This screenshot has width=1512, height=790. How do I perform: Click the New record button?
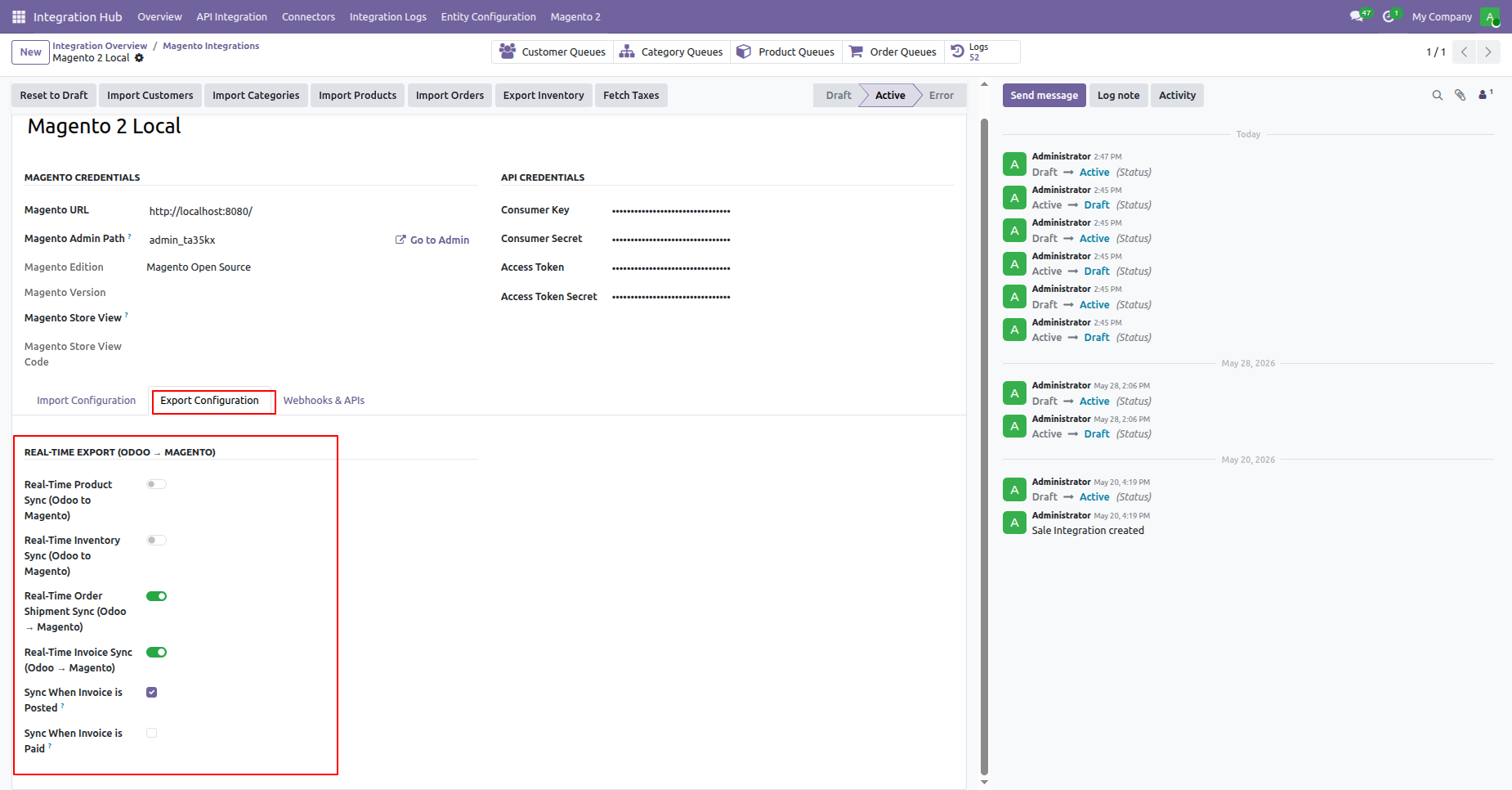[x=30, y=52]
